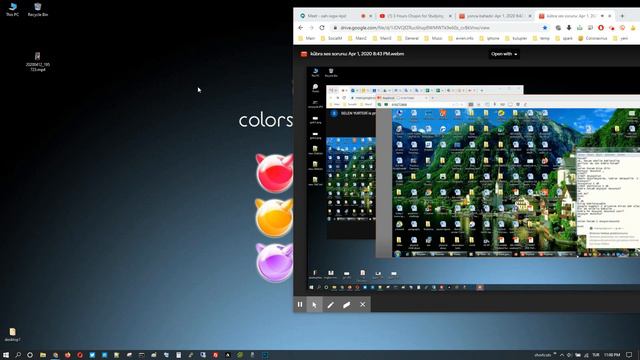Open the temp bookmarks folder
The height and width of the screenshot is (360, 640).
[x=542, y=38]
